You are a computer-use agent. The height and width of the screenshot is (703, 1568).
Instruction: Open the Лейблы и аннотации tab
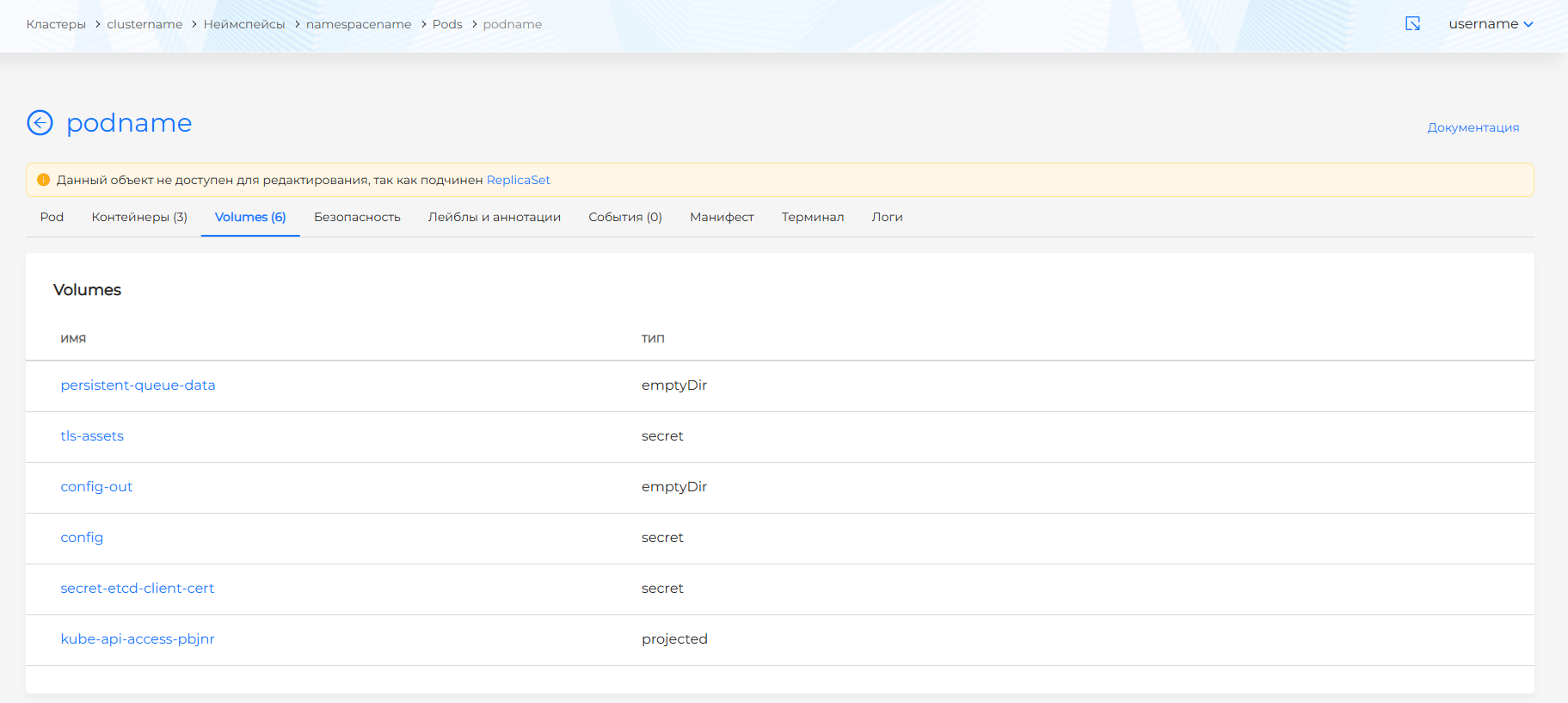point(495,217)
